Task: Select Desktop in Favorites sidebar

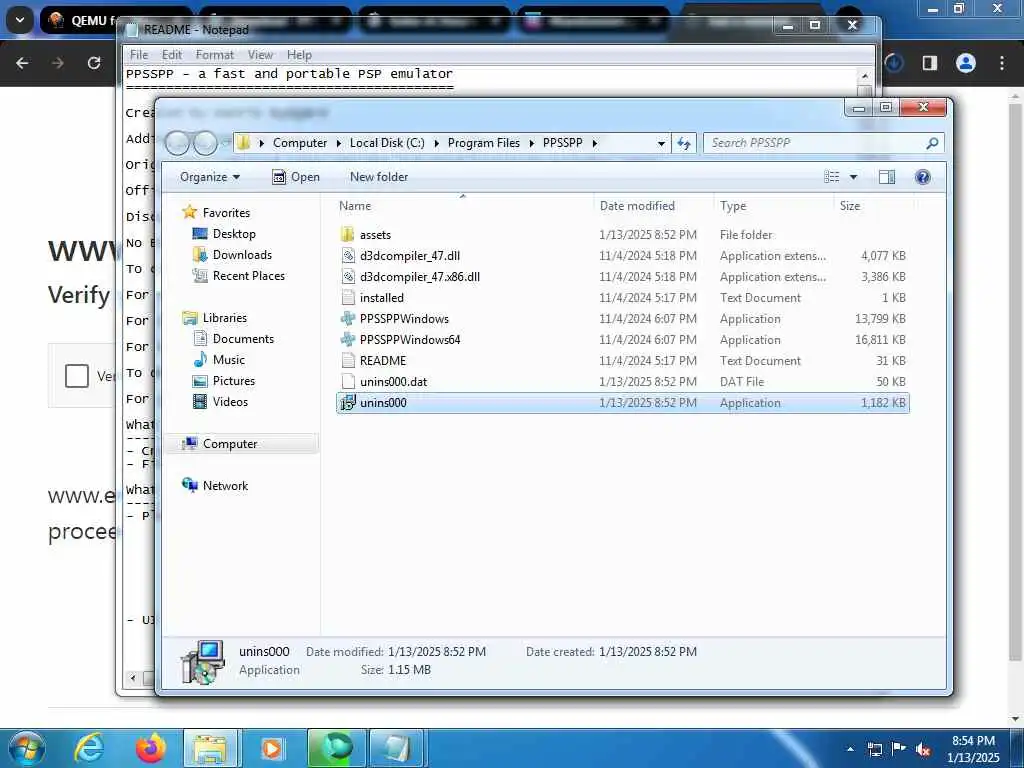Action: click(224, 234)
